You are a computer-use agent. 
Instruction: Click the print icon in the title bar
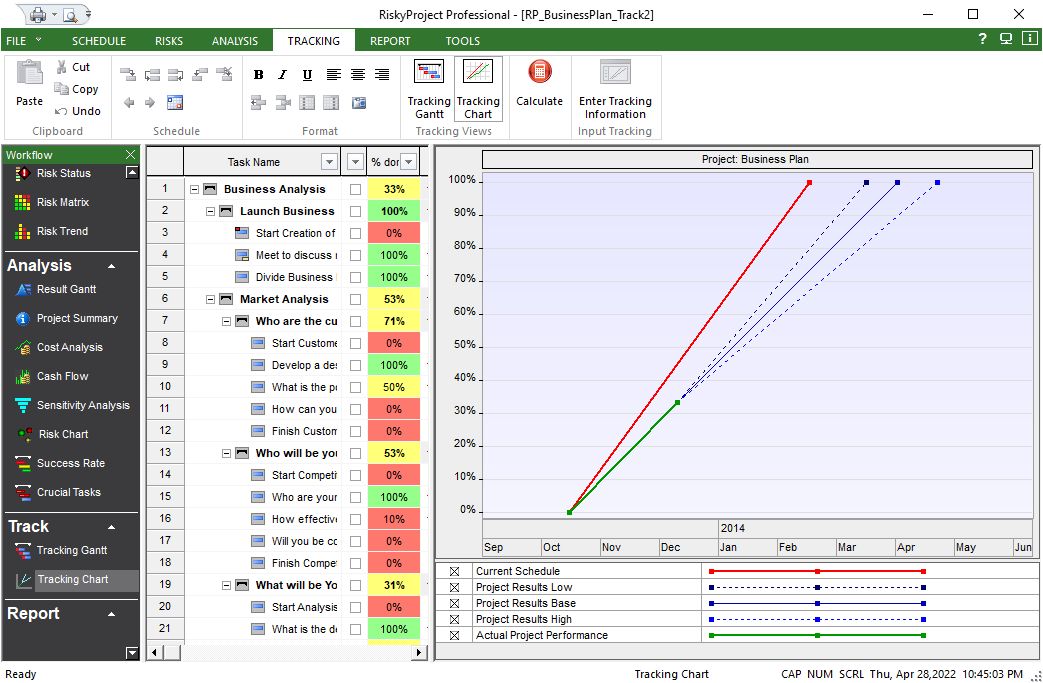[38, 14]
